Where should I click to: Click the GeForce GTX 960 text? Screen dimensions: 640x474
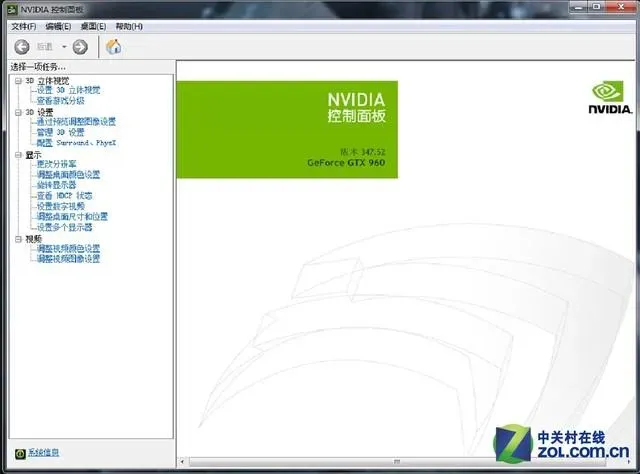346,162
